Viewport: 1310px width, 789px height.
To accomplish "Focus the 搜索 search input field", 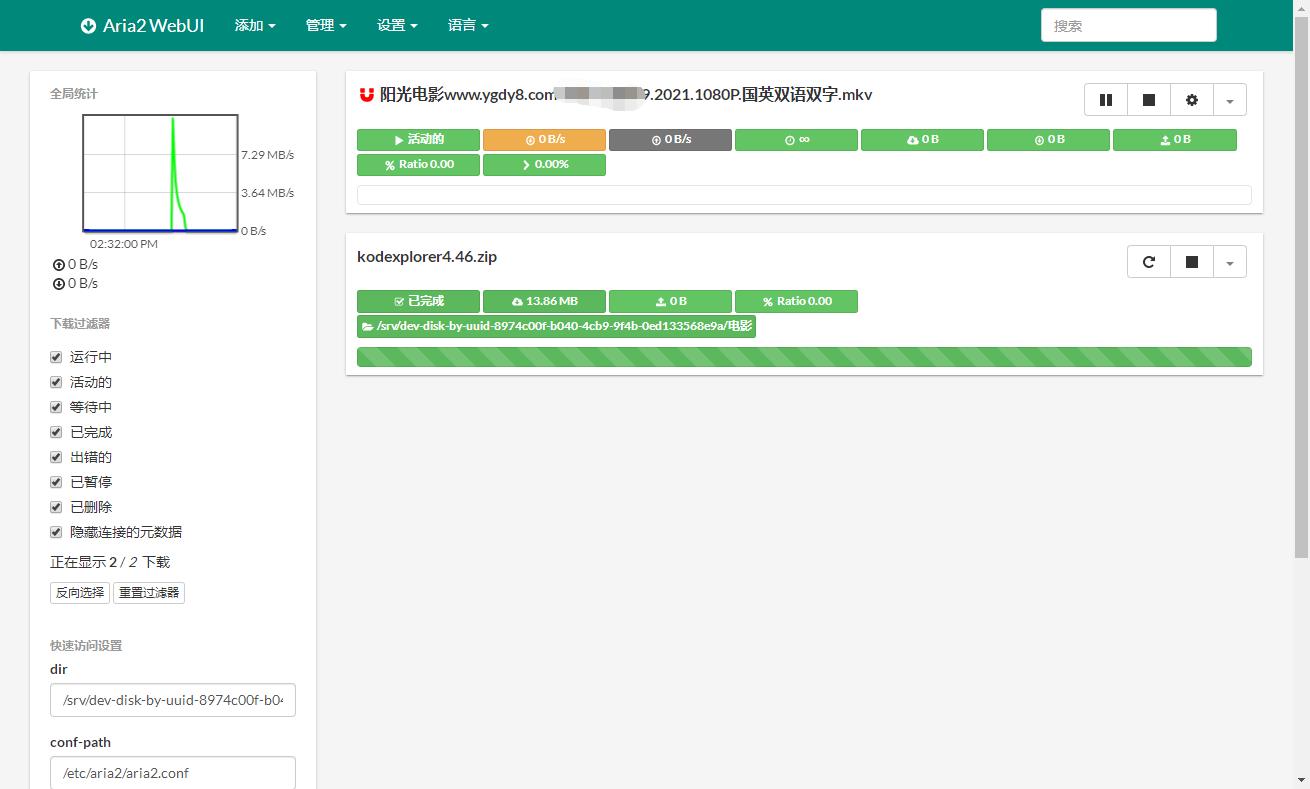I will [x=1128, y=26].
